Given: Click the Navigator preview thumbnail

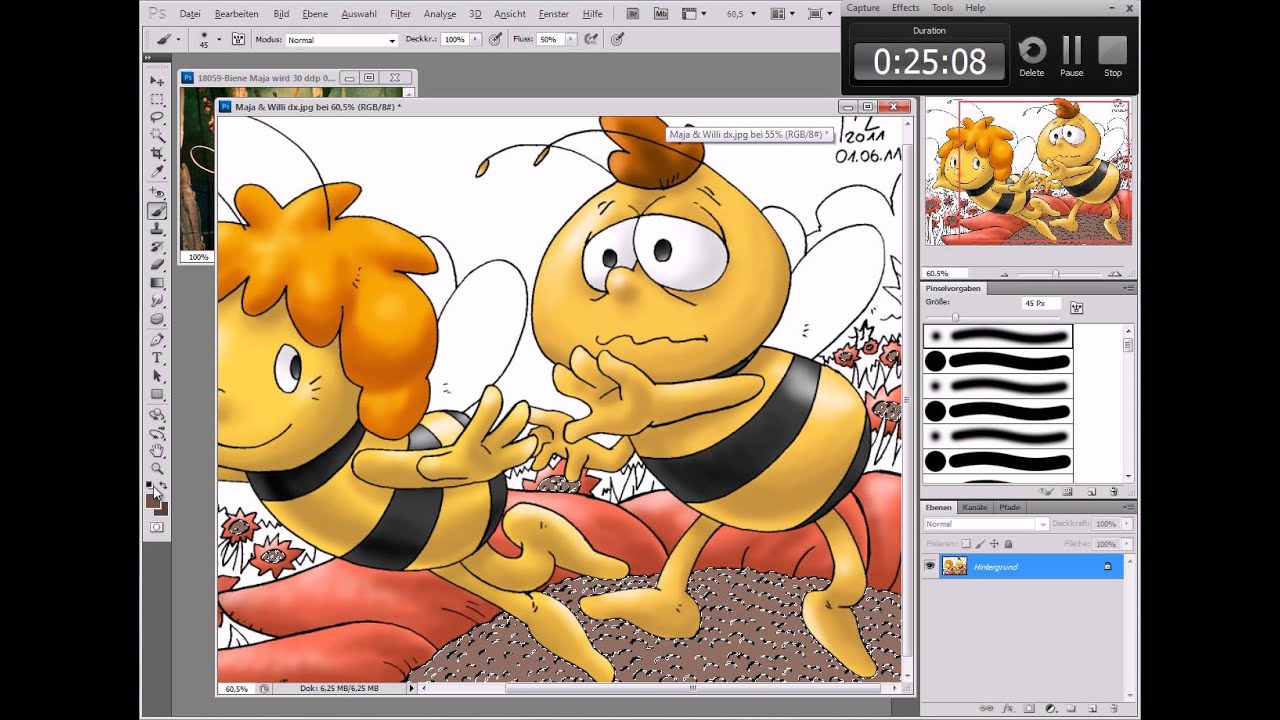Looking at the screenshot, I should pyautogui.click(x=1028, y=172).
